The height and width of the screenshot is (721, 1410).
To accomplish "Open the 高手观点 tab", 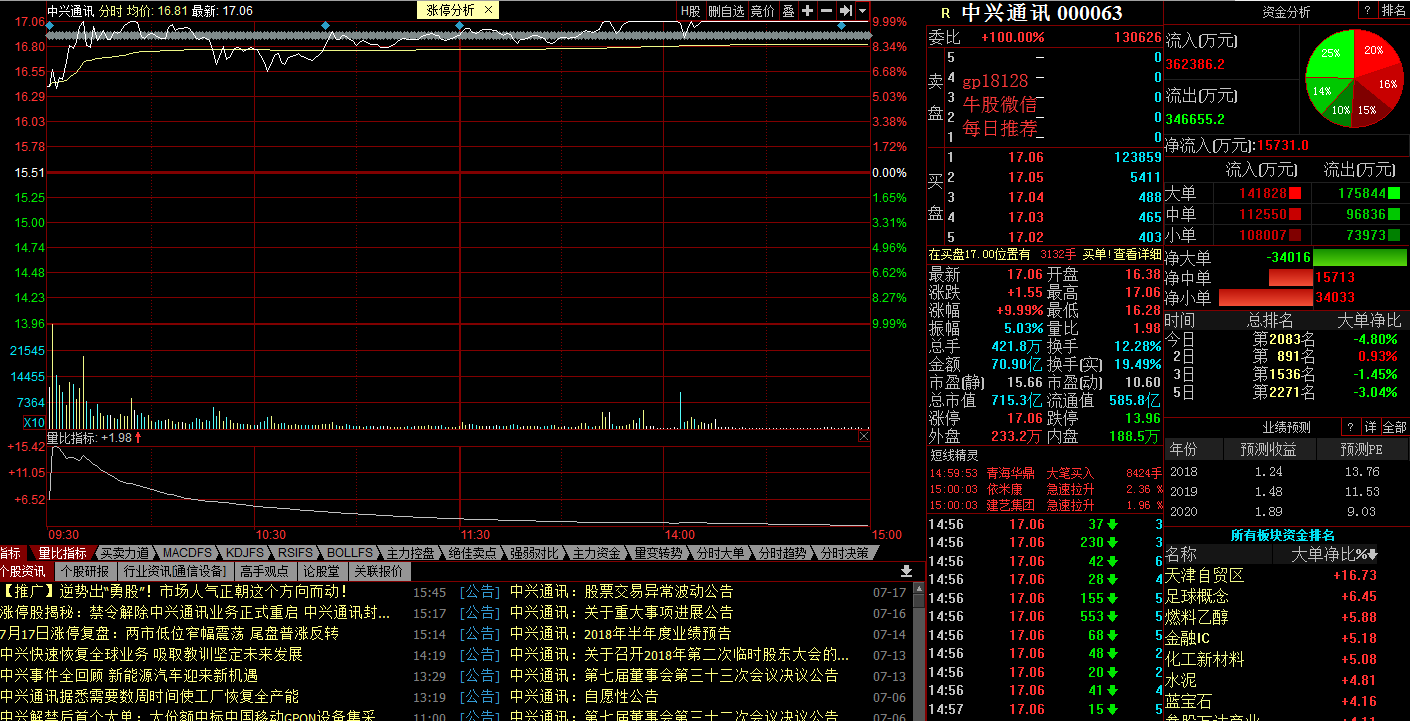I will [x=264, y=572].
